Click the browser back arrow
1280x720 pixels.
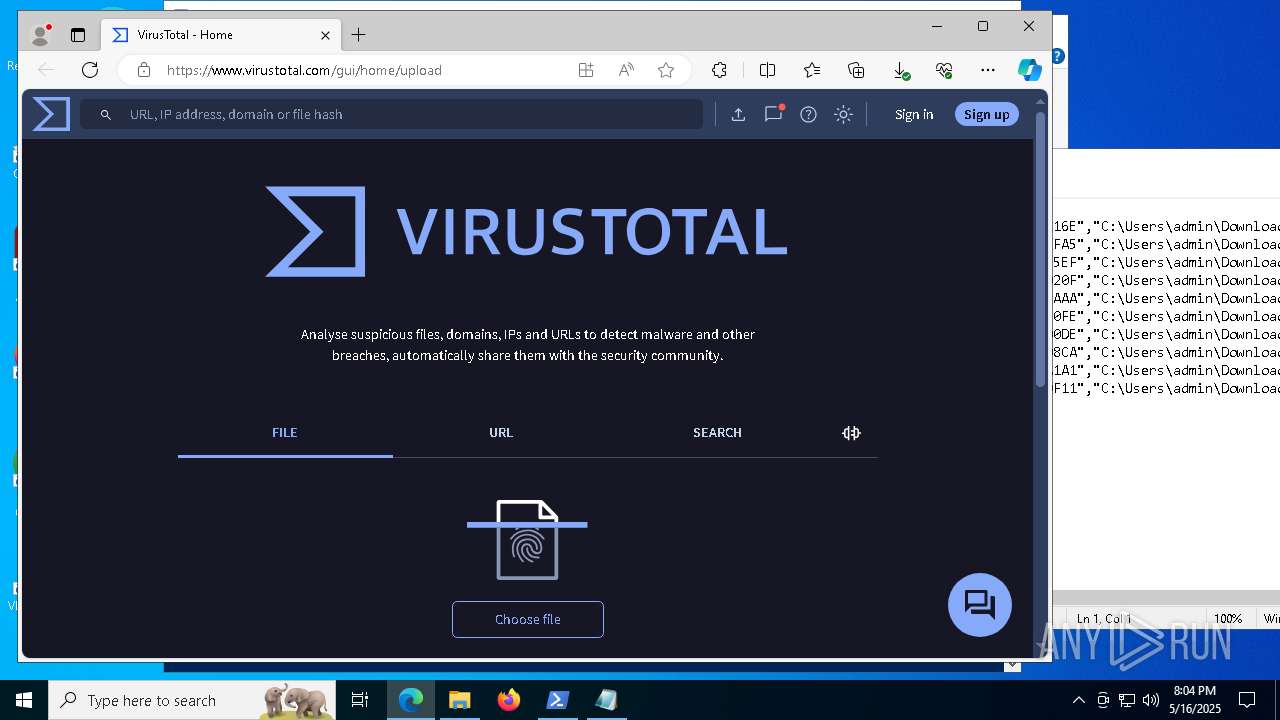(45, 70)
